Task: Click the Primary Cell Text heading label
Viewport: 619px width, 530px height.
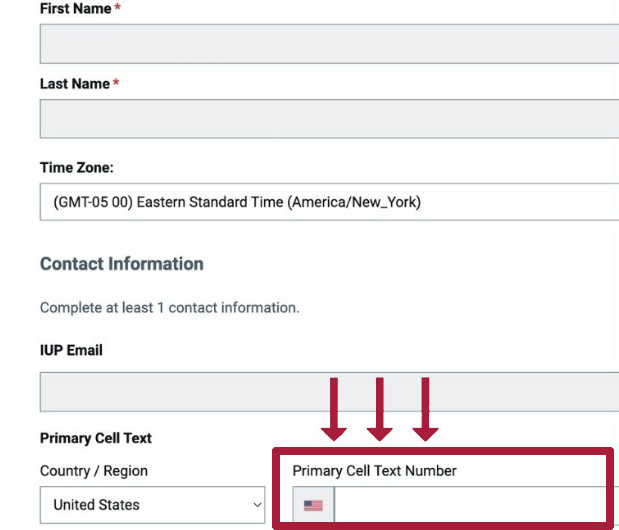Action: click(x=96, y=438)
